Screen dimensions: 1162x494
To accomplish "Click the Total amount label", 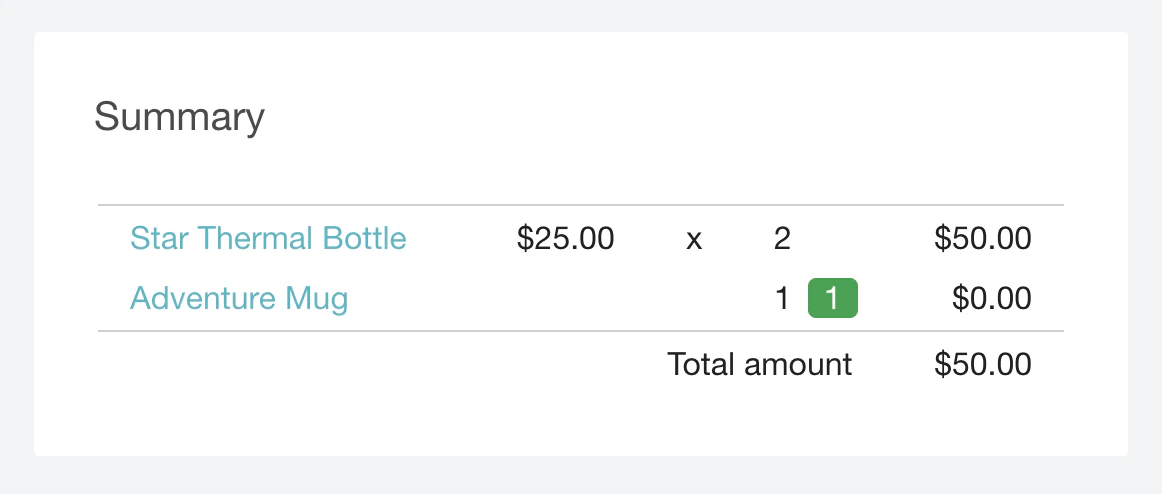I will tap(759, 364).
